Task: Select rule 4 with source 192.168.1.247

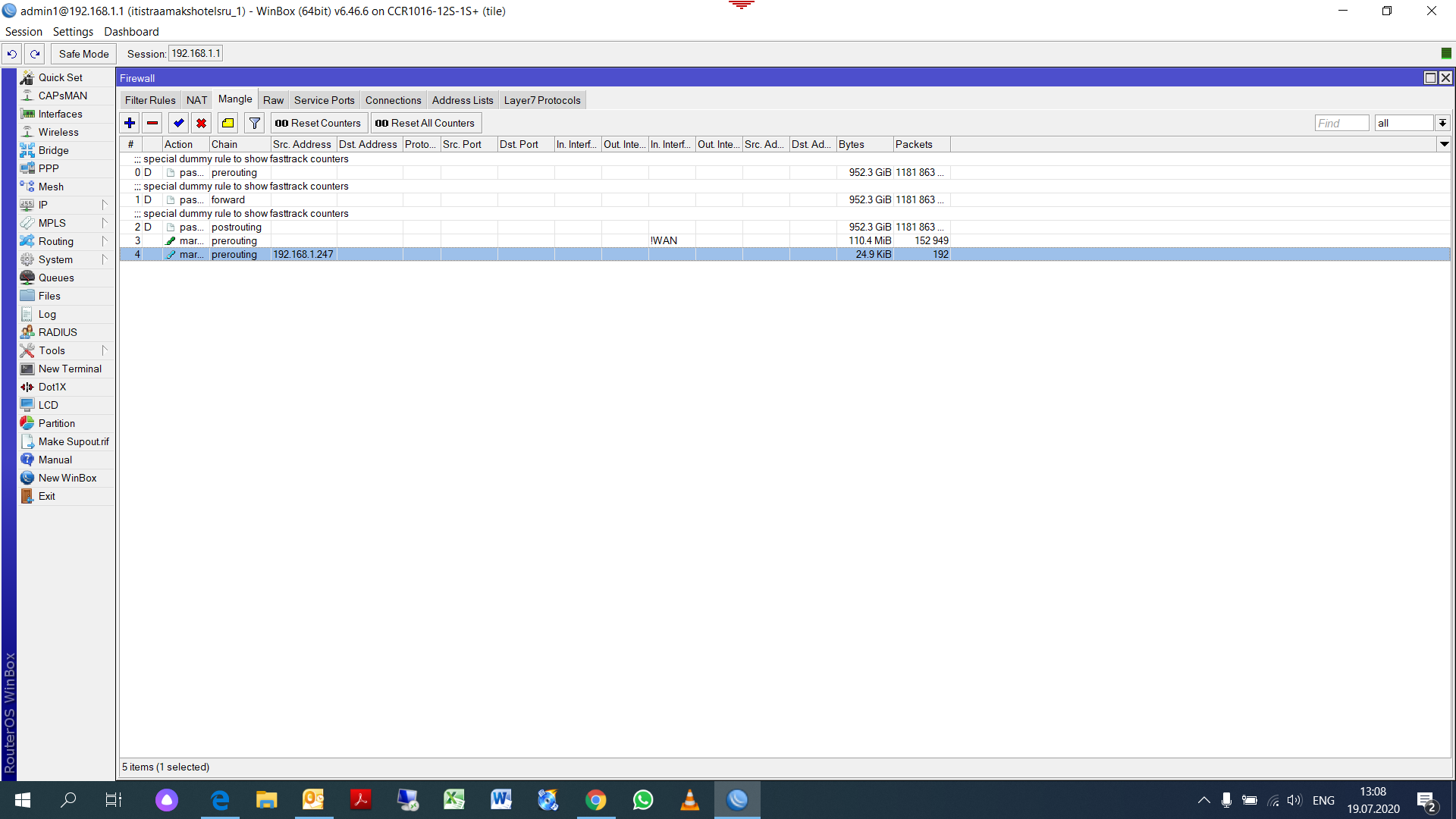Action: coord(785,255)
